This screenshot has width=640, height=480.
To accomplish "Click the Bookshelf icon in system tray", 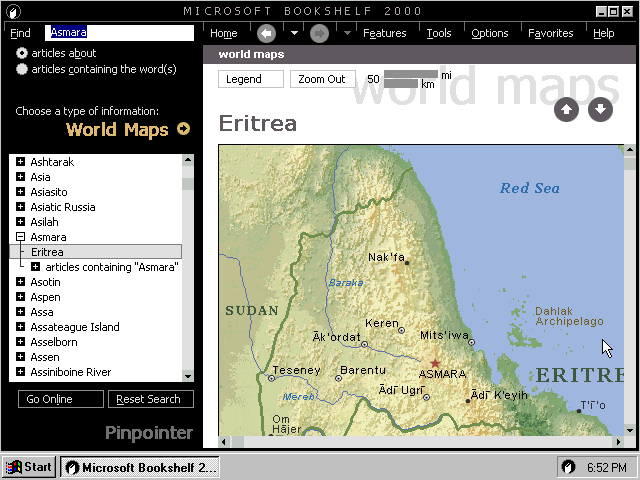I will click(568, 467).
